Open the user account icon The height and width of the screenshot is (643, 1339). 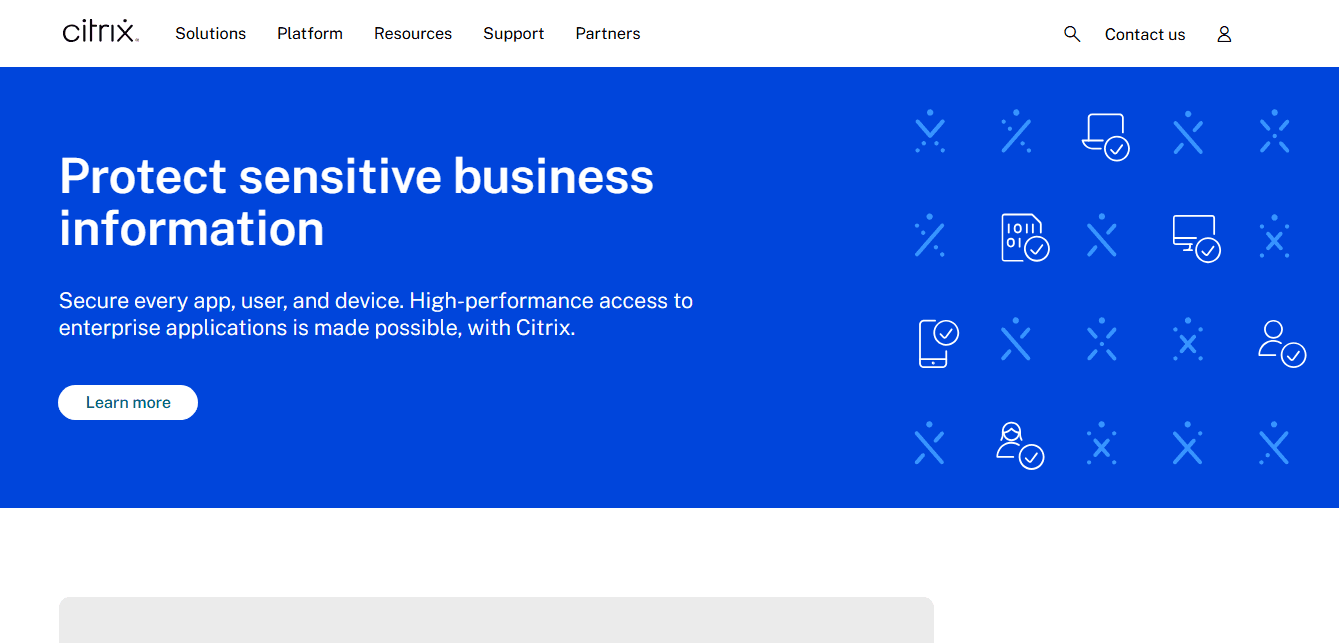pos(1224,34)
